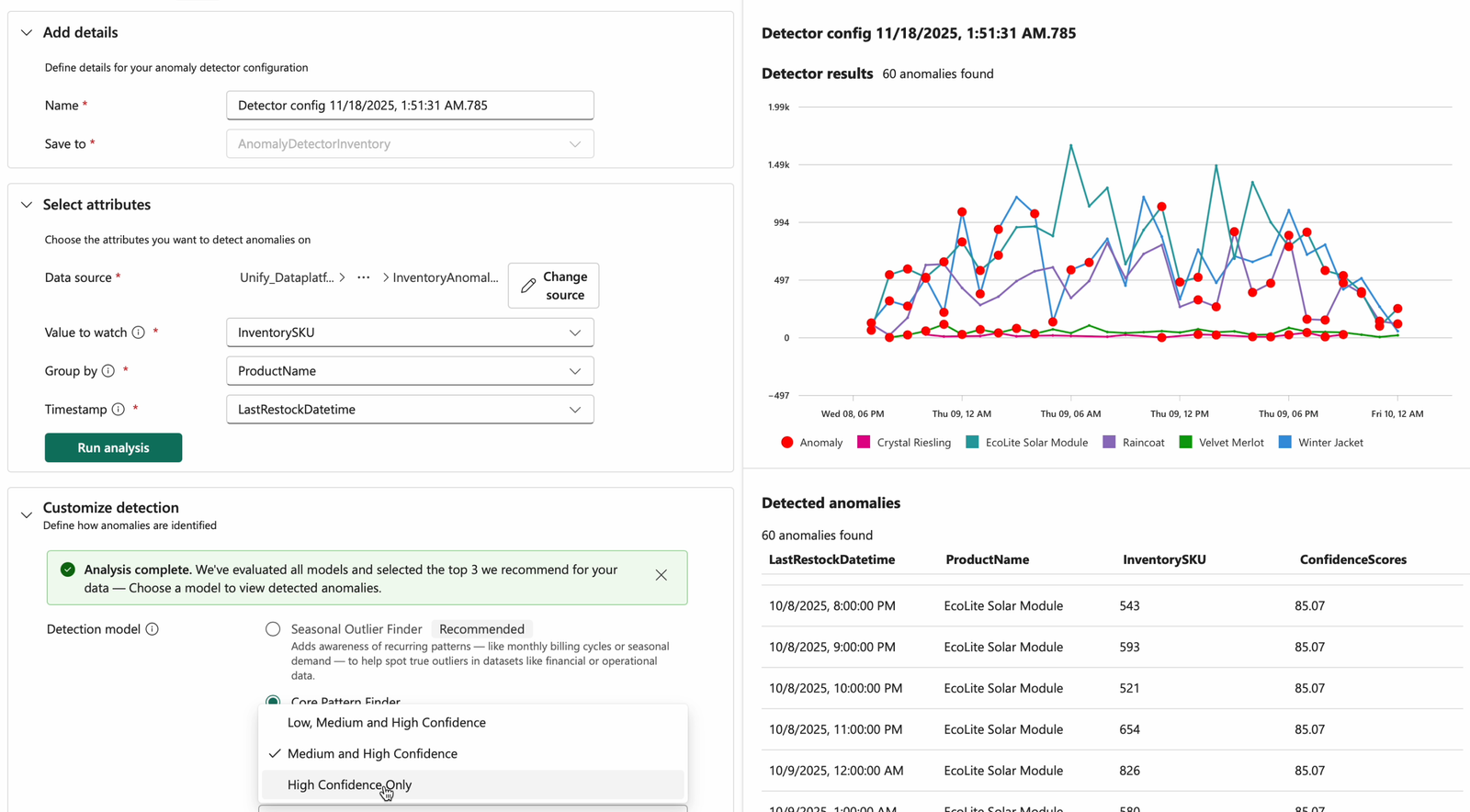Click the Timestamp info icon
The width and height of the screenshot is (1470, 812).
coord(119,410)
